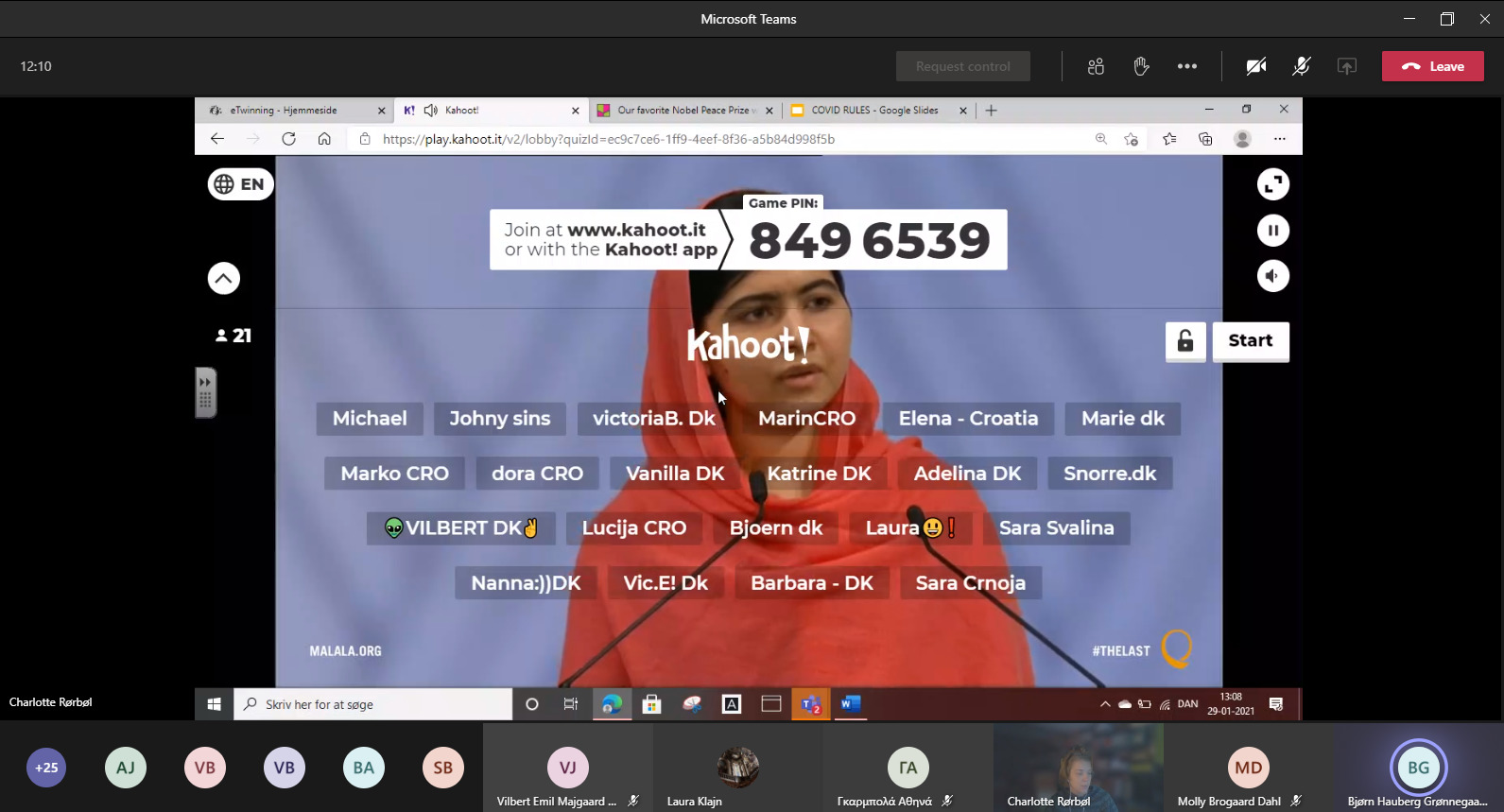Click player Snorre.dk
Screen dimensions: 1504x812
point(1110,474)
